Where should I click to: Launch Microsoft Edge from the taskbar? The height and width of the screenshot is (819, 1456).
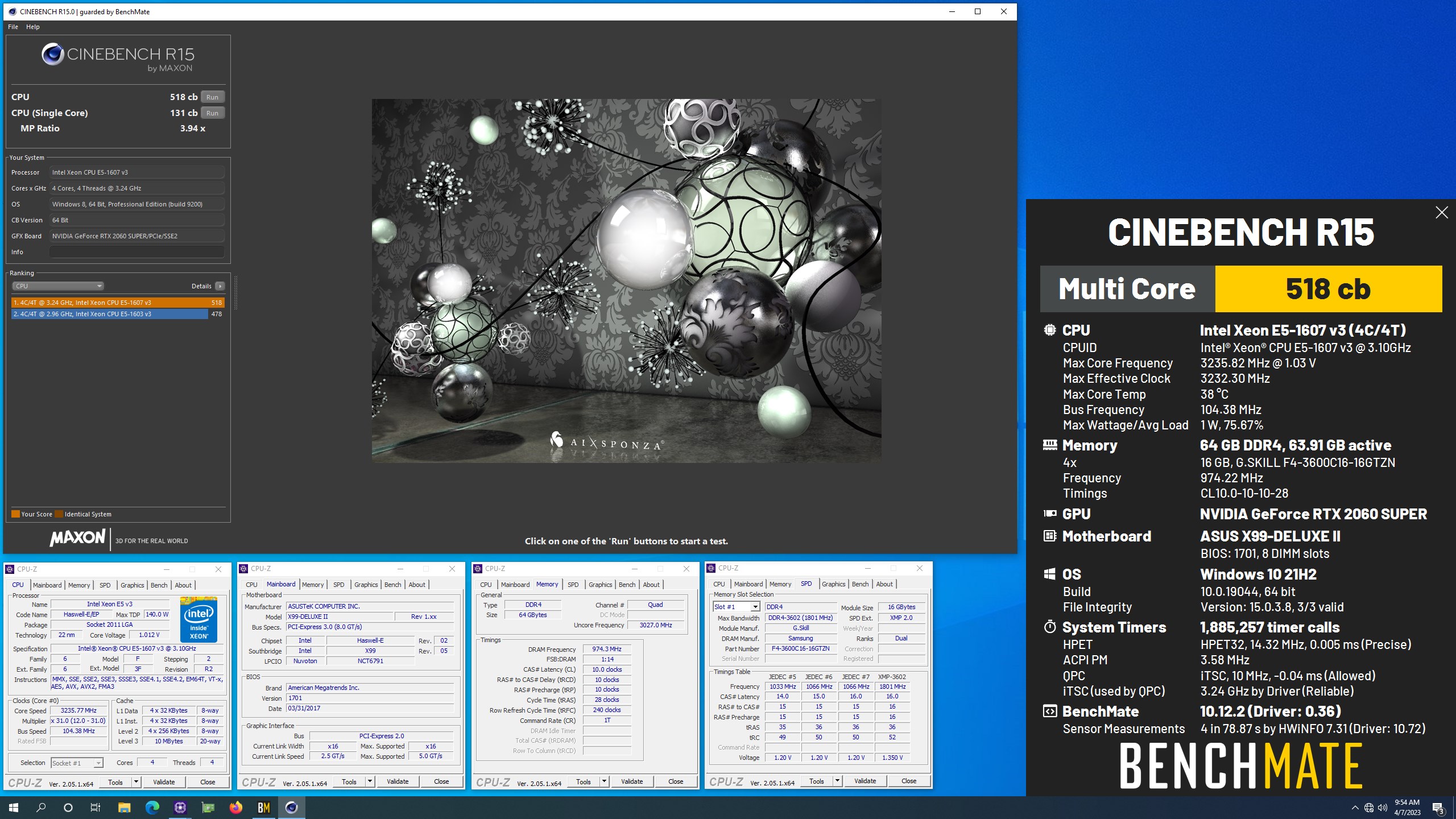pos(152,808)
